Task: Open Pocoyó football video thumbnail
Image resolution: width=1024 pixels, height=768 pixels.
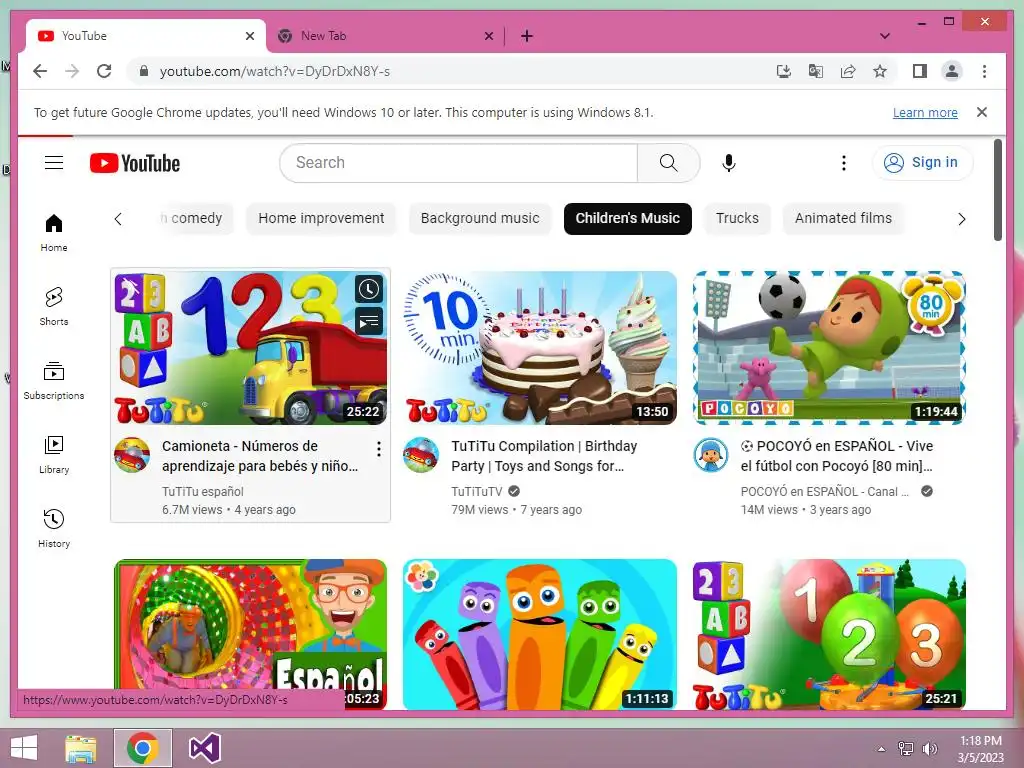Action: (x=829, y=347)
